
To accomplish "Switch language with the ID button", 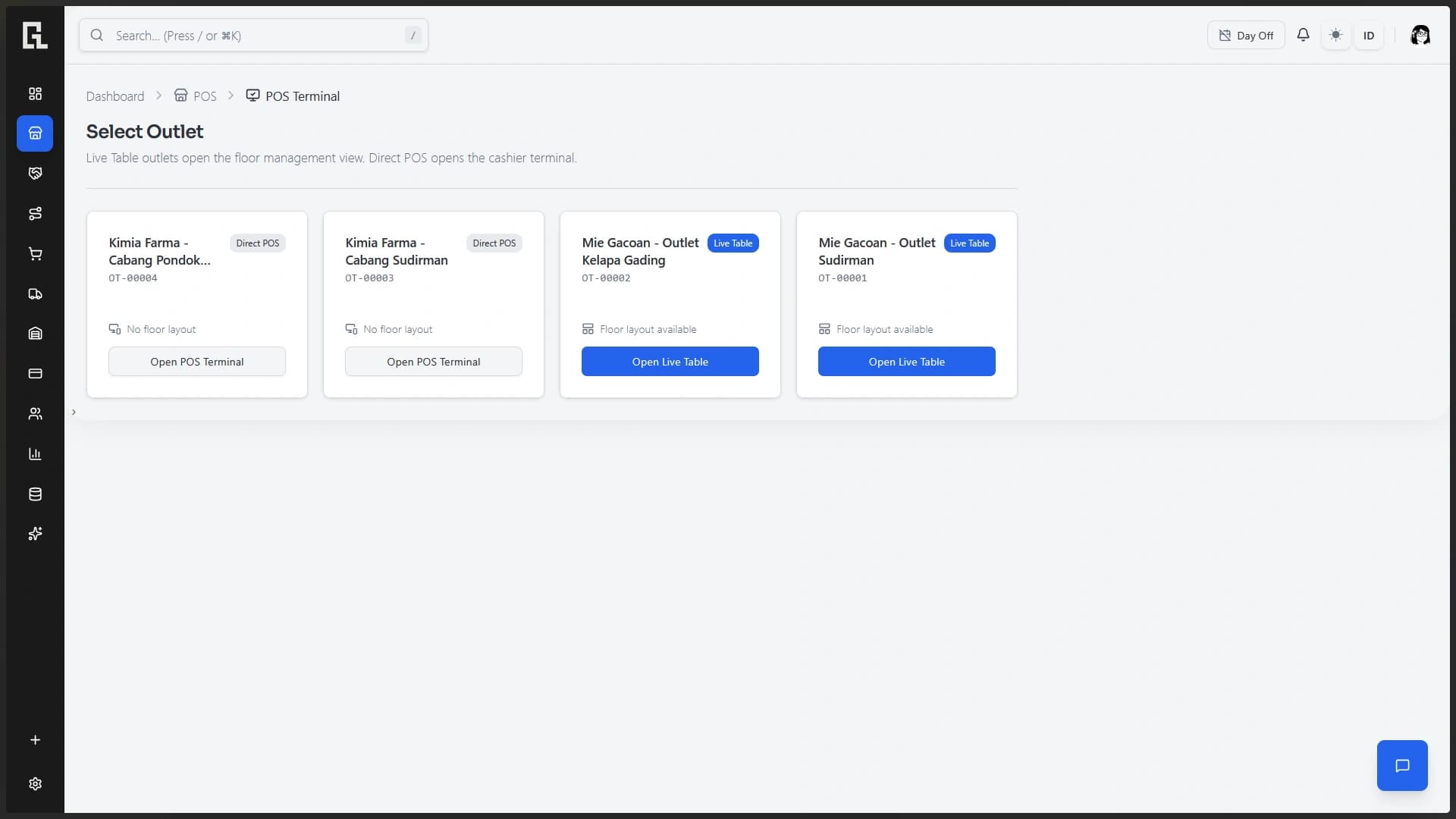I will point(1369,35).
